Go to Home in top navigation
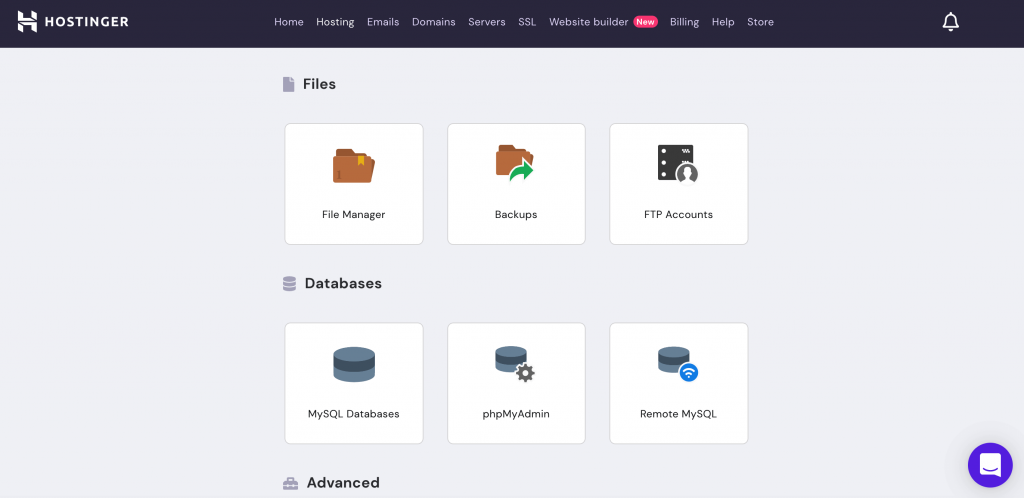 coord(288,22)
